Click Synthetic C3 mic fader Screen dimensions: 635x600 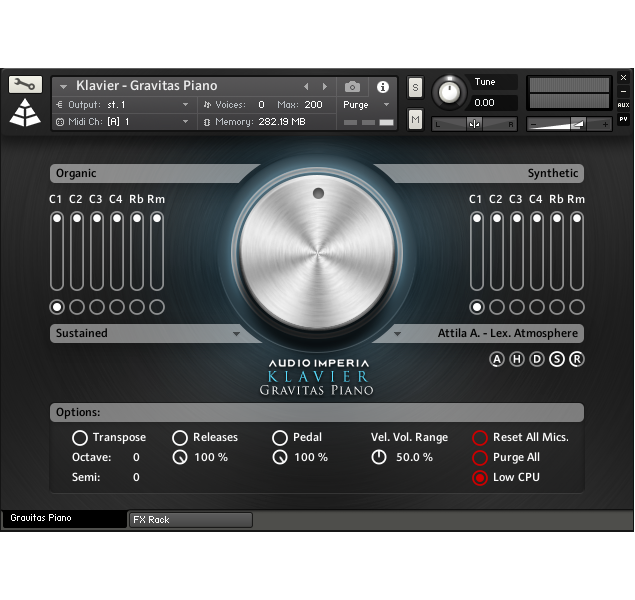tap(517, 251)
